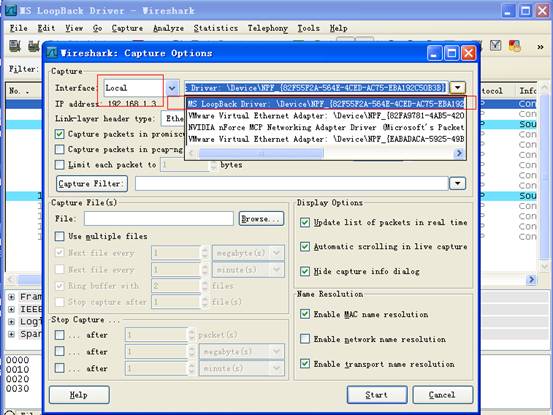
Task: Click interface list horizontal scrollbar thumb
Action: [x=261, y=153]
